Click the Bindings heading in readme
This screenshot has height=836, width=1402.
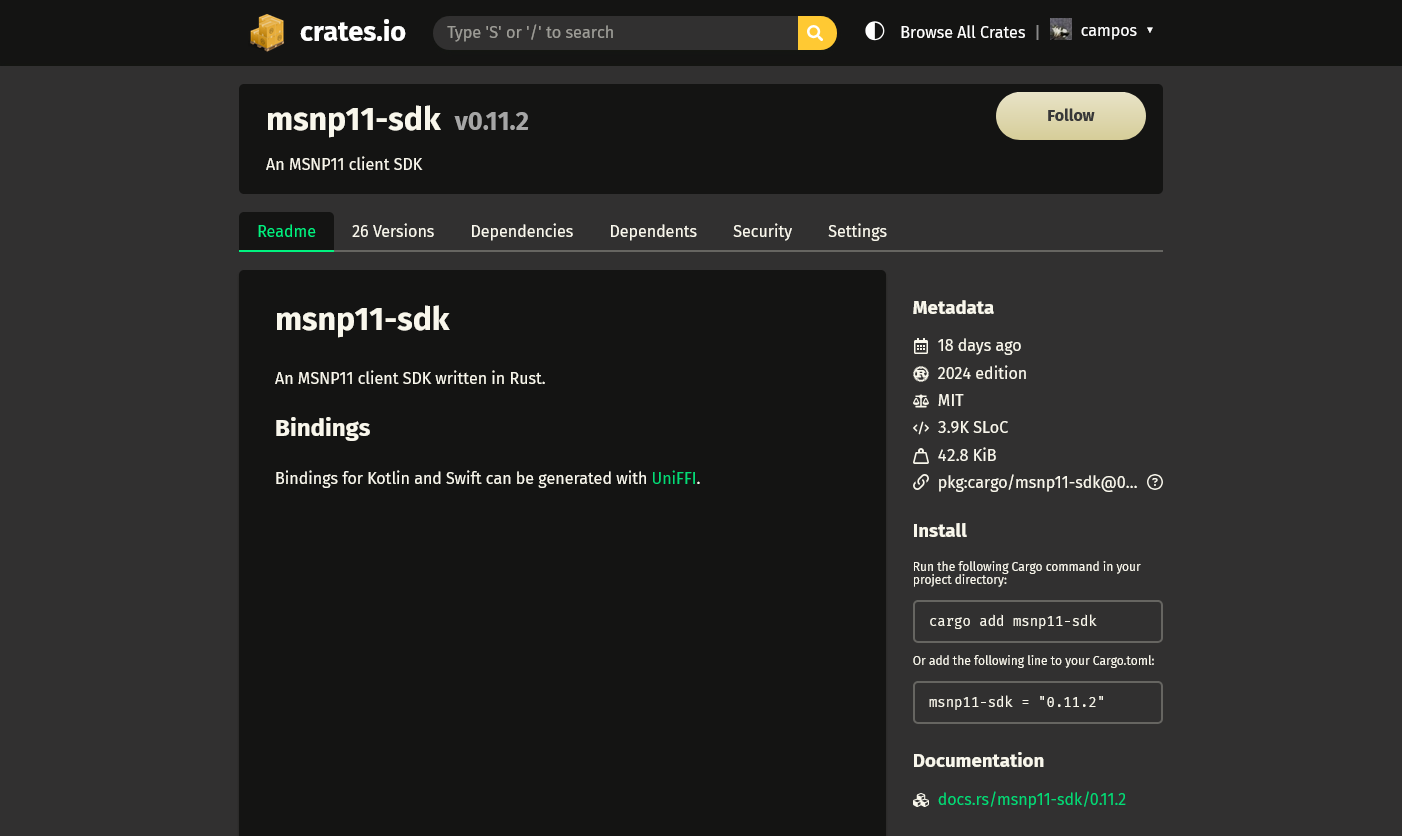[x=322, y=428]
